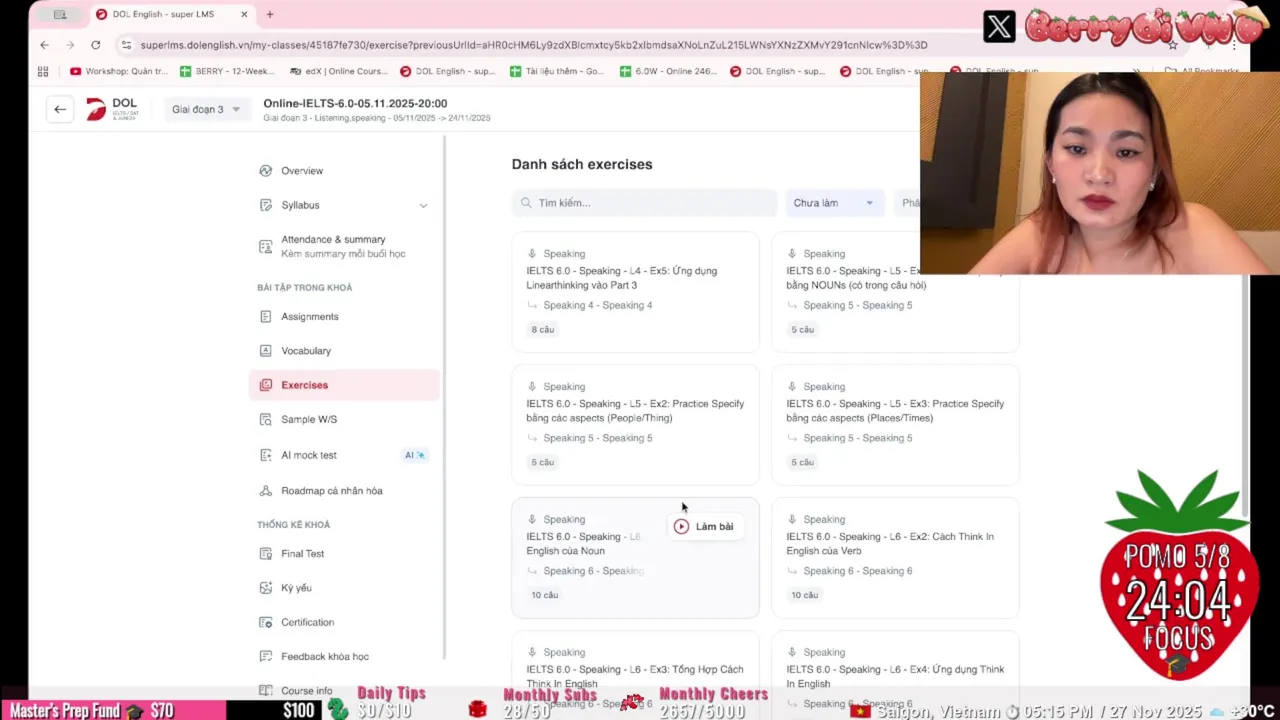
Task: Click the browser back arrow
Action: click(44, 45)
